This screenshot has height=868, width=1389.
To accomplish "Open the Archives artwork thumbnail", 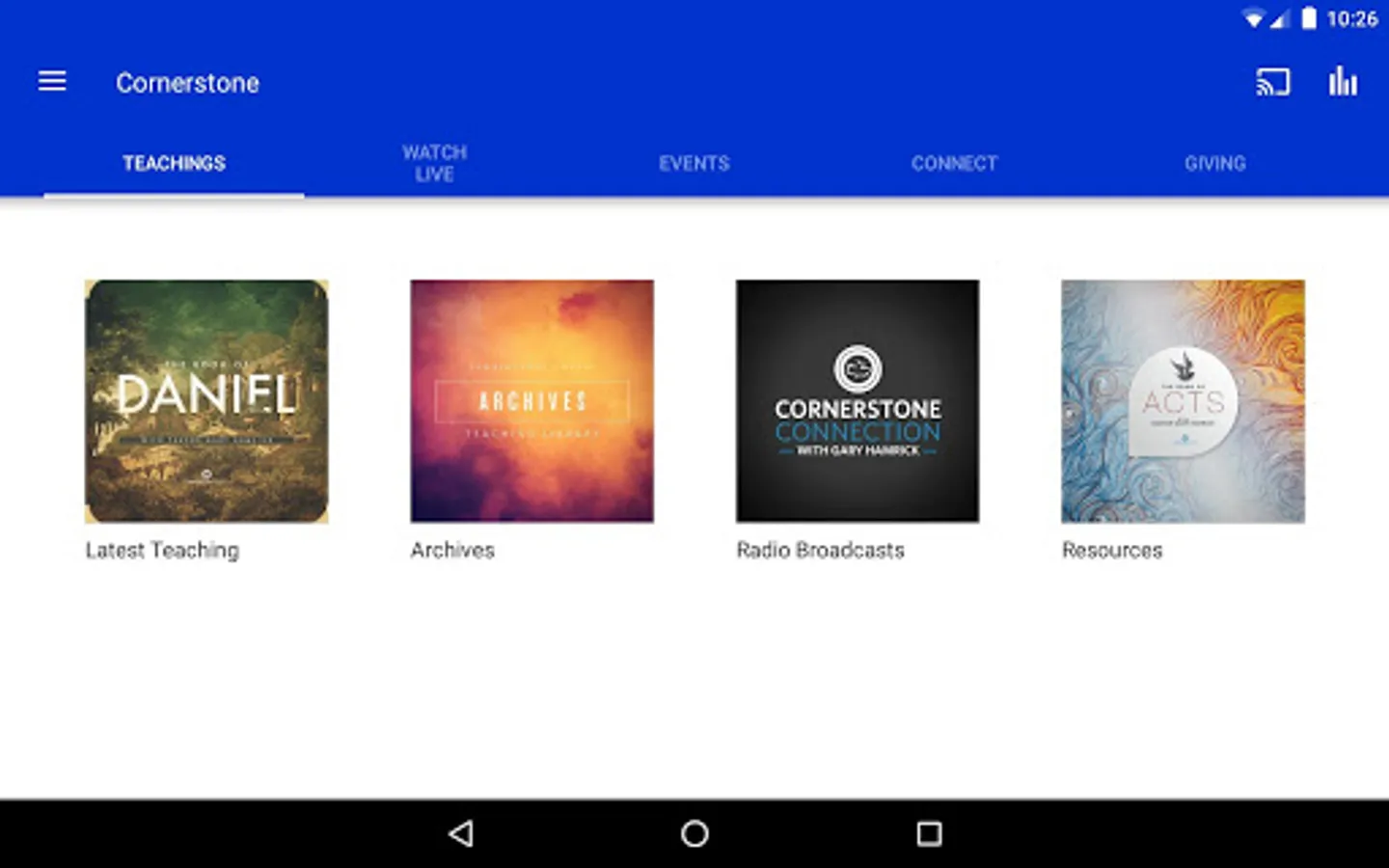I will [x=532, y=401].
